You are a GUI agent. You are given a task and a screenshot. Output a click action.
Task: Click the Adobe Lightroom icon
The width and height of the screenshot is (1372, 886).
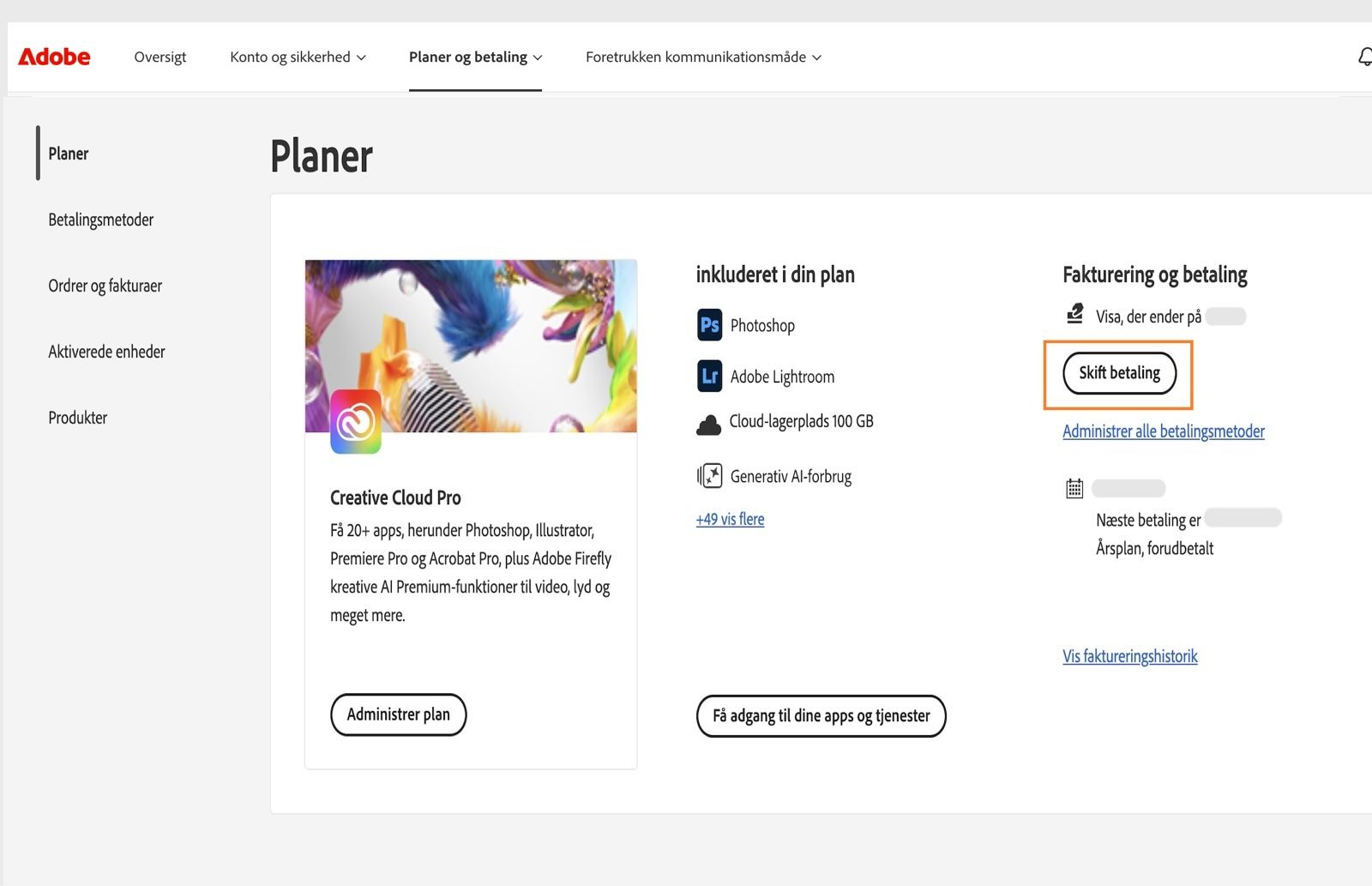(x=709, y=376)
